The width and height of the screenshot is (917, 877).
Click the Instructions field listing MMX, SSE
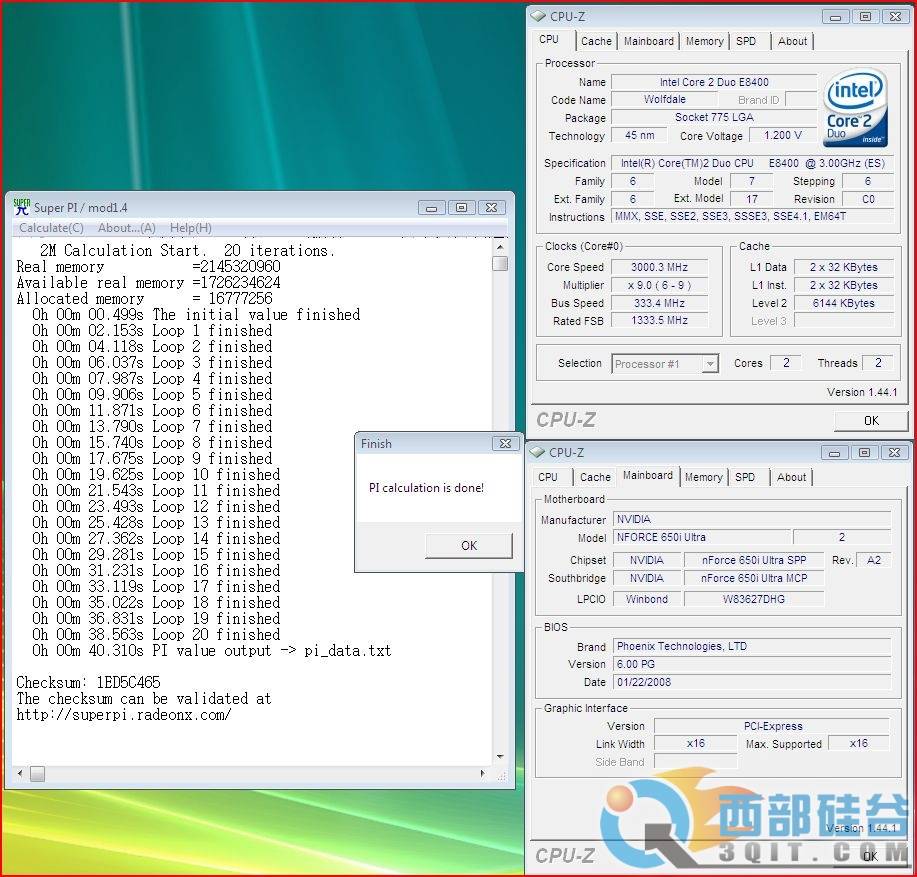[x=753, y=216]
